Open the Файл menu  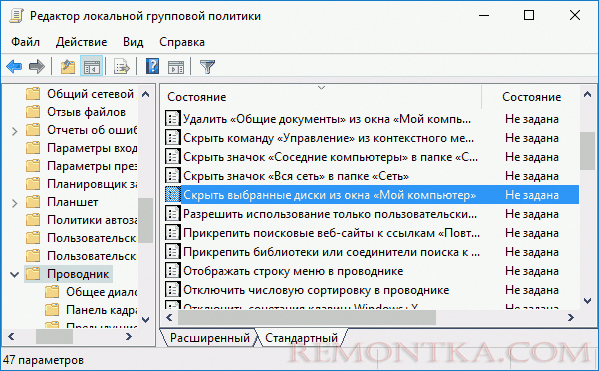pyautogui.click(x=25, y=42)
